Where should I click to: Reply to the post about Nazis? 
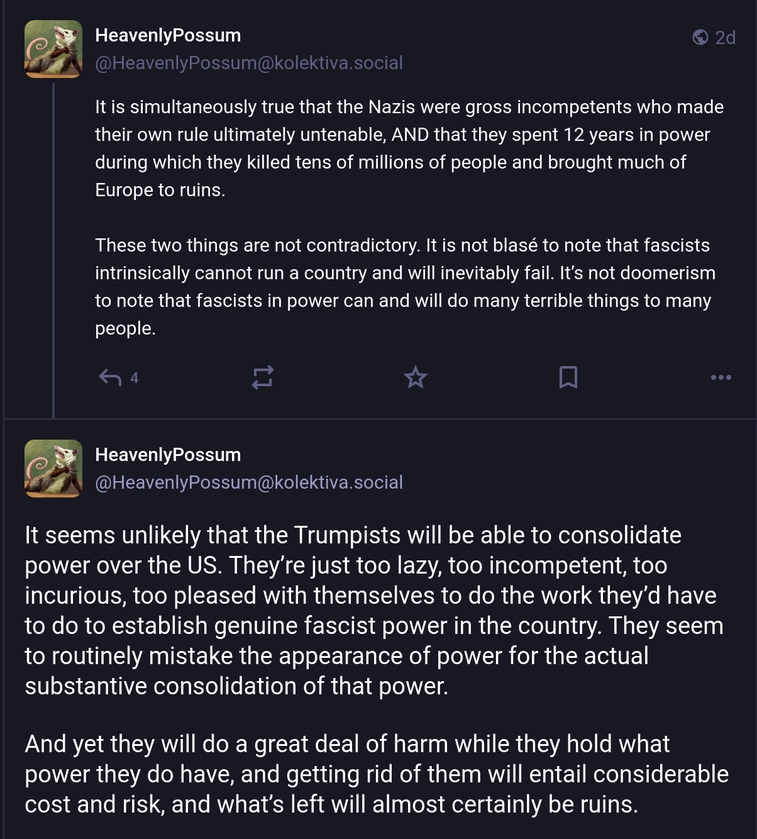111,377
